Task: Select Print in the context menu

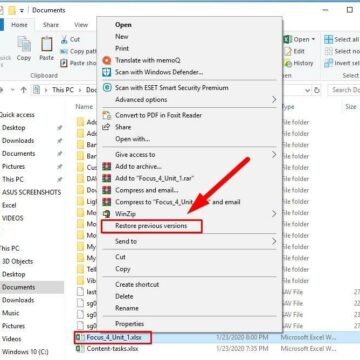Action: tap(122, 48)
